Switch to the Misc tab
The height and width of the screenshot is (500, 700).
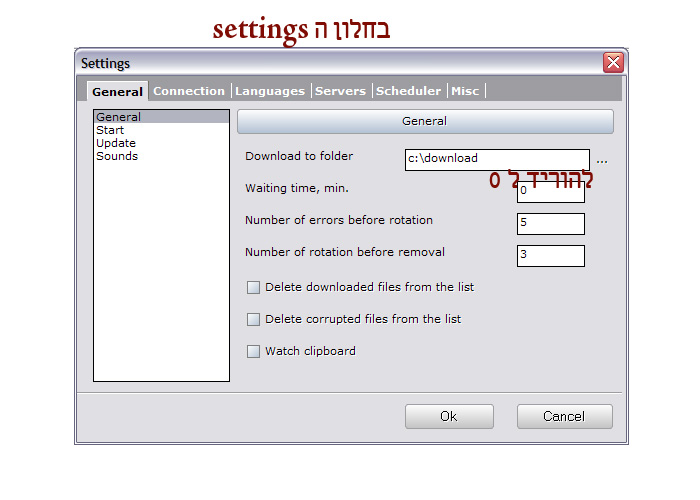(x=465, y=91)
